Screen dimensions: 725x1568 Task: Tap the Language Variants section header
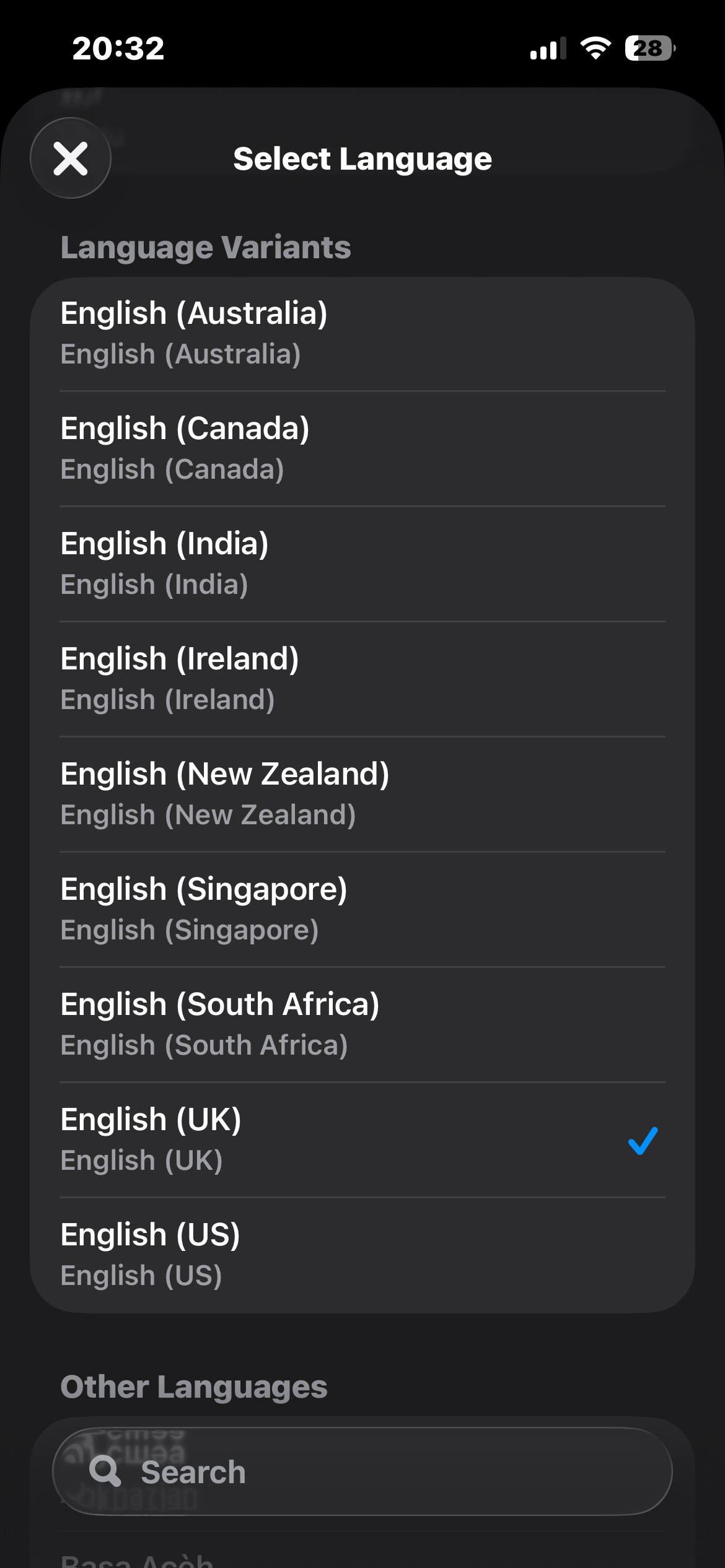tap(206, 248)
